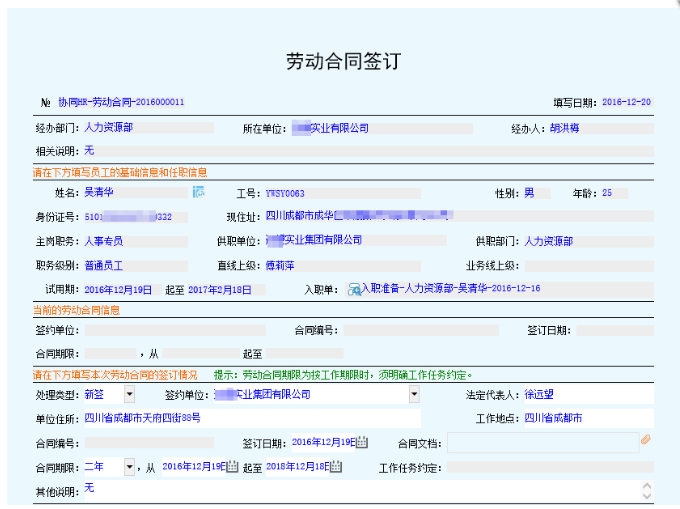
Task: Open the 入职单 linked document icon
Action: (x=354, y=289)
